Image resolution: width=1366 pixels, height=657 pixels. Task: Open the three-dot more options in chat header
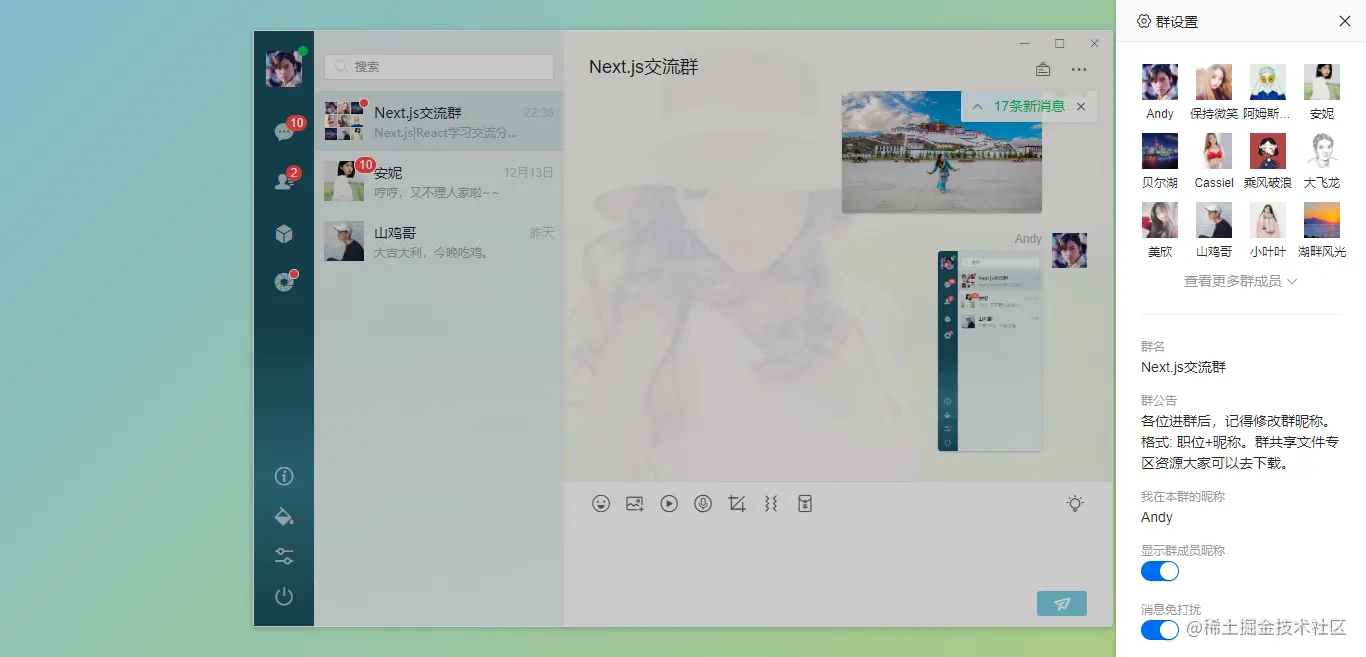pos(1079,70)
